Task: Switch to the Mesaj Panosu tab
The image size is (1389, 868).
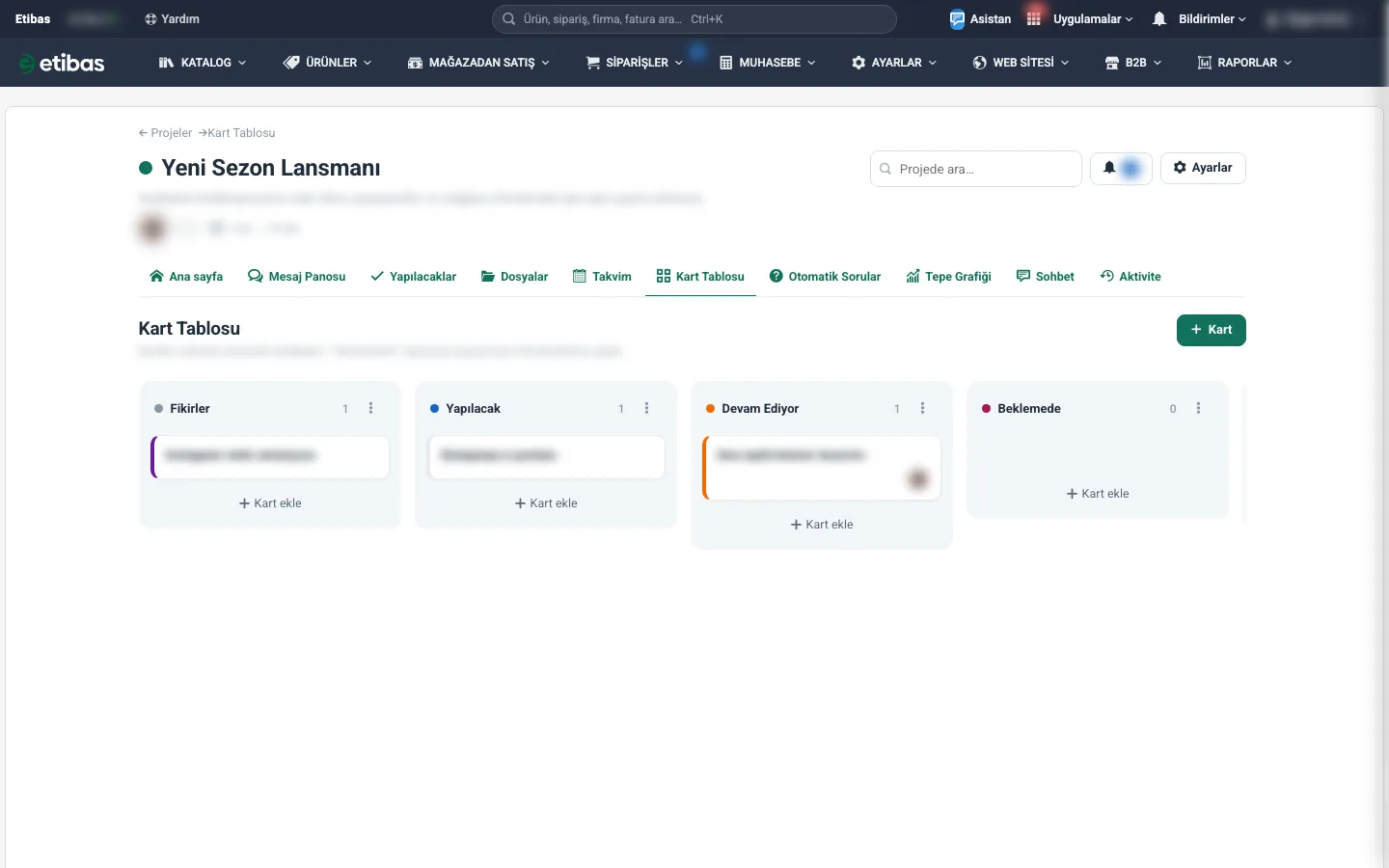Action: pos(296,277)
